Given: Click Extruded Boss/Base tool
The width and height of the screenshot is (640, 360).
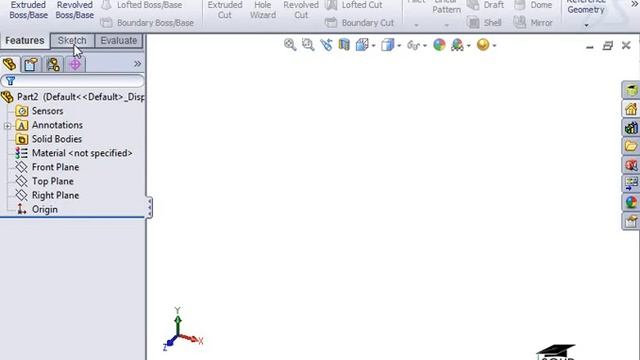Looking at the screenshot, I should 29,10.
